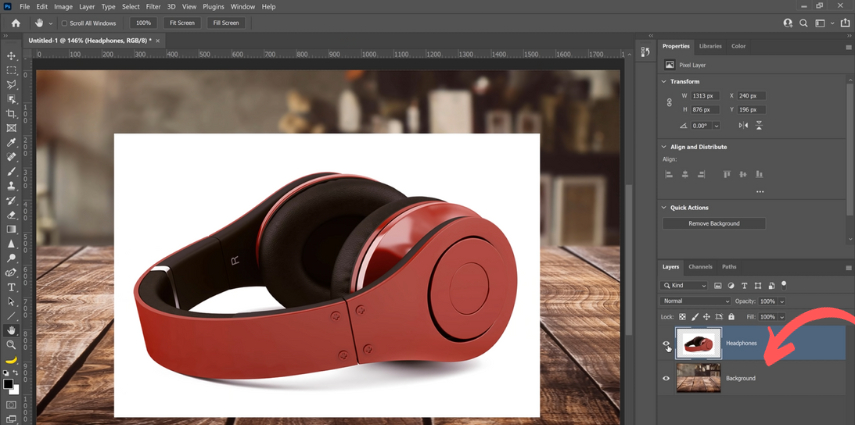Click the Fit Screen button
The height and width of the screenshot is (425, 855).
[182, 23]
